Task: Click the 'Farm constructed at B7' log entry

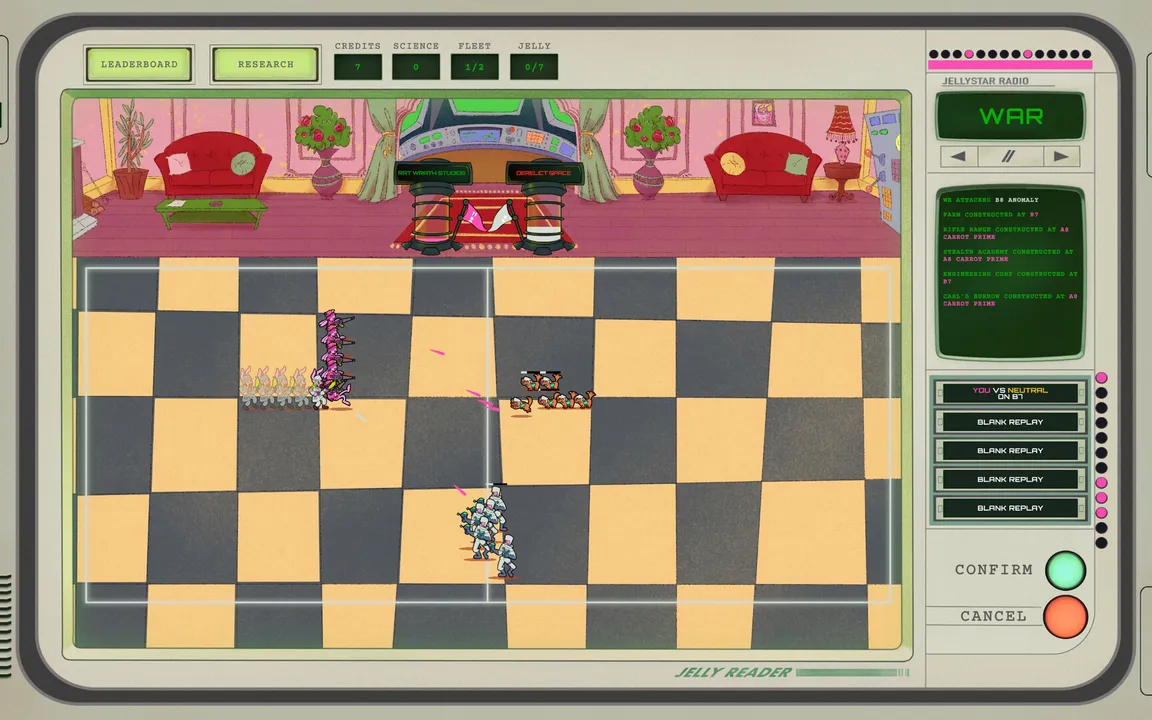Action: (x=990, y=215)
